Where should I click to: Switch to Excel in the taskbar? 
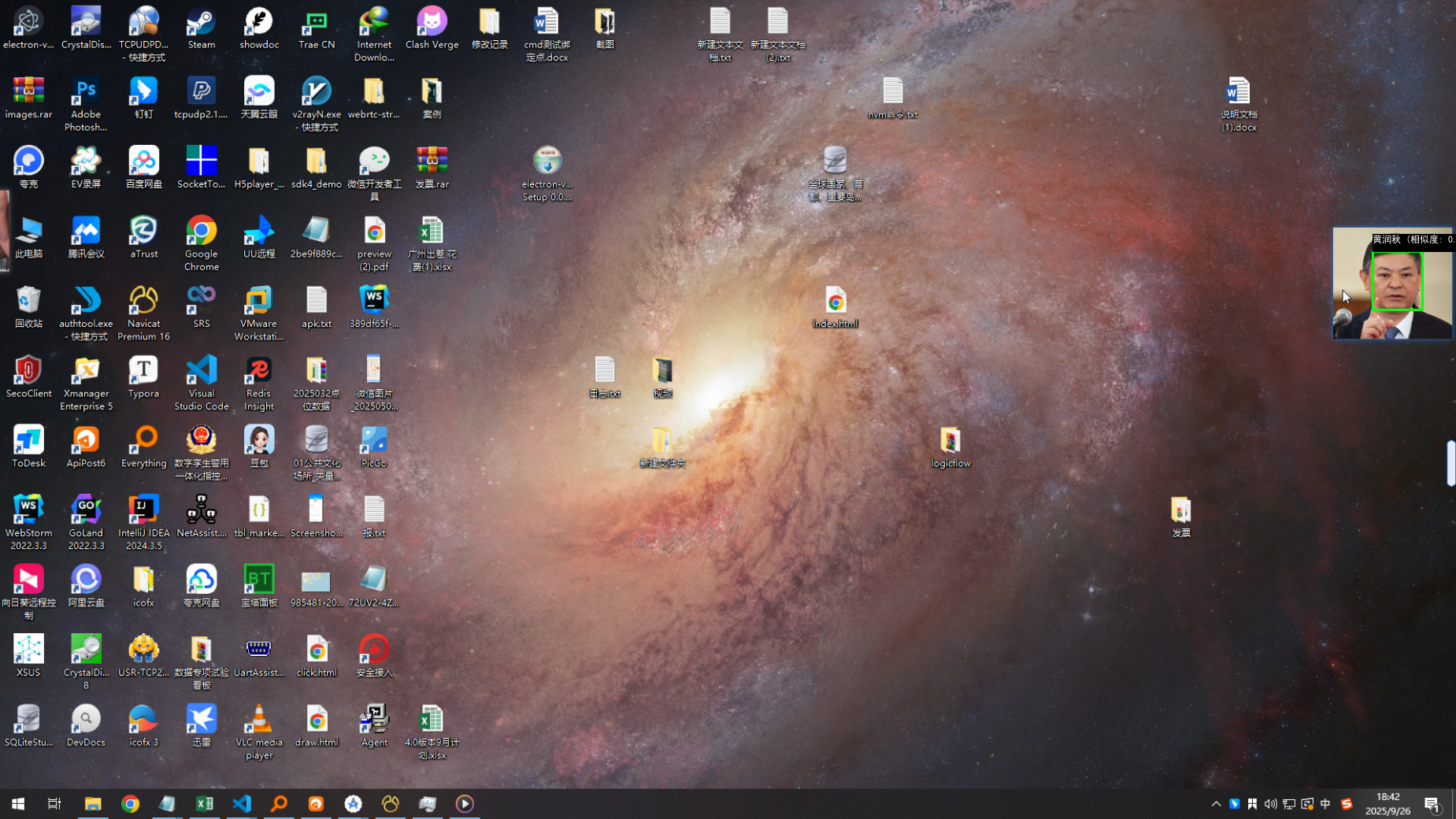(205, 804)
